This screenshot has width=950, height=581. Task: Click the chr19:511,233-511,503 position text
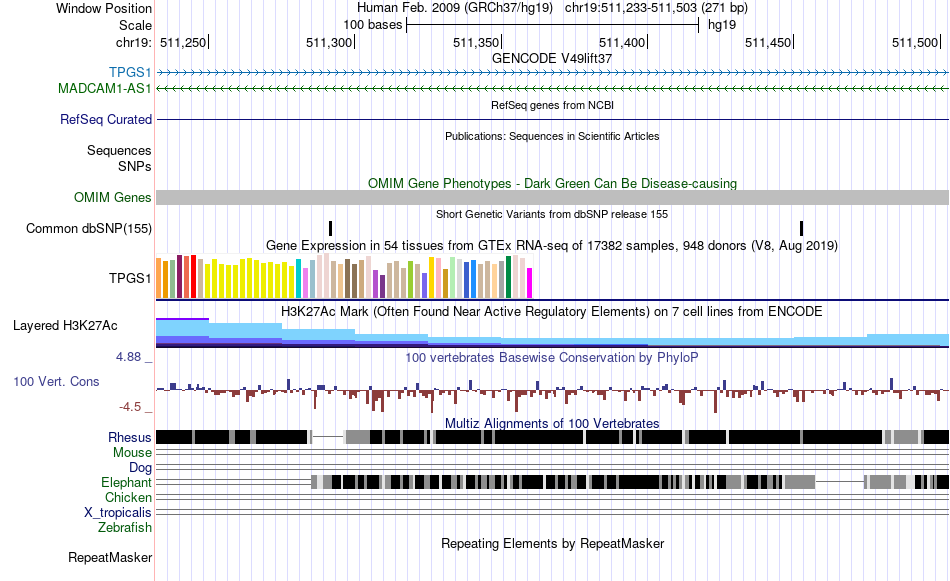pos(656,8)
